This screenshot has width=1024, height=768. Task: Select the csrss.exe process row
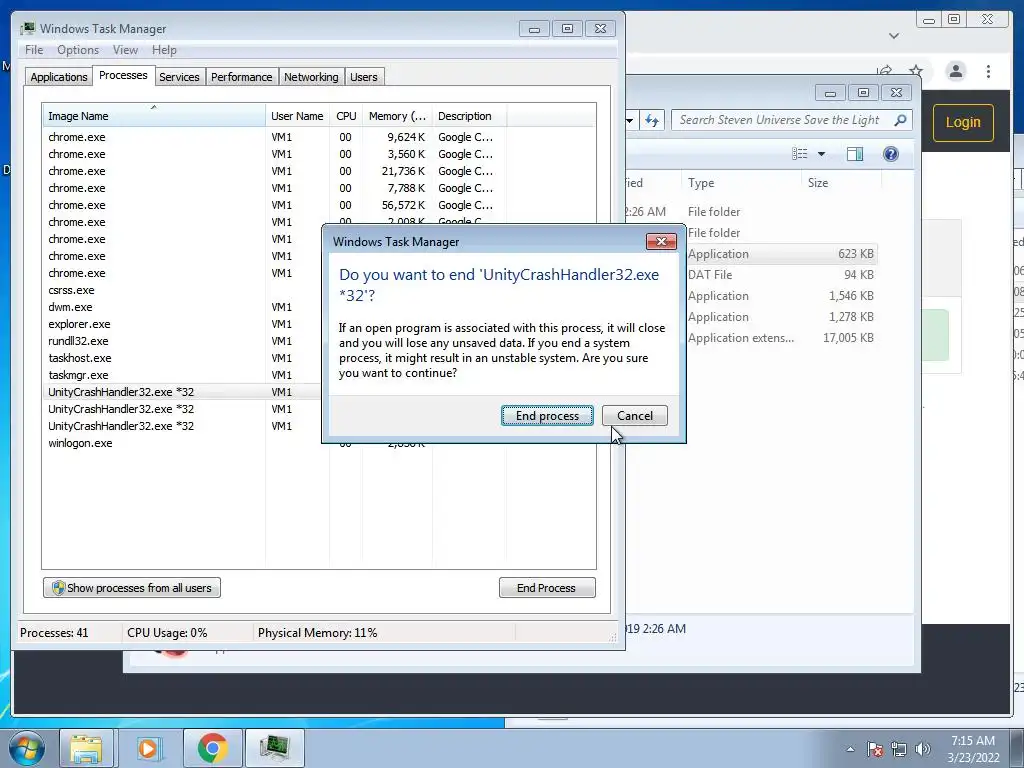coord(183,290)
